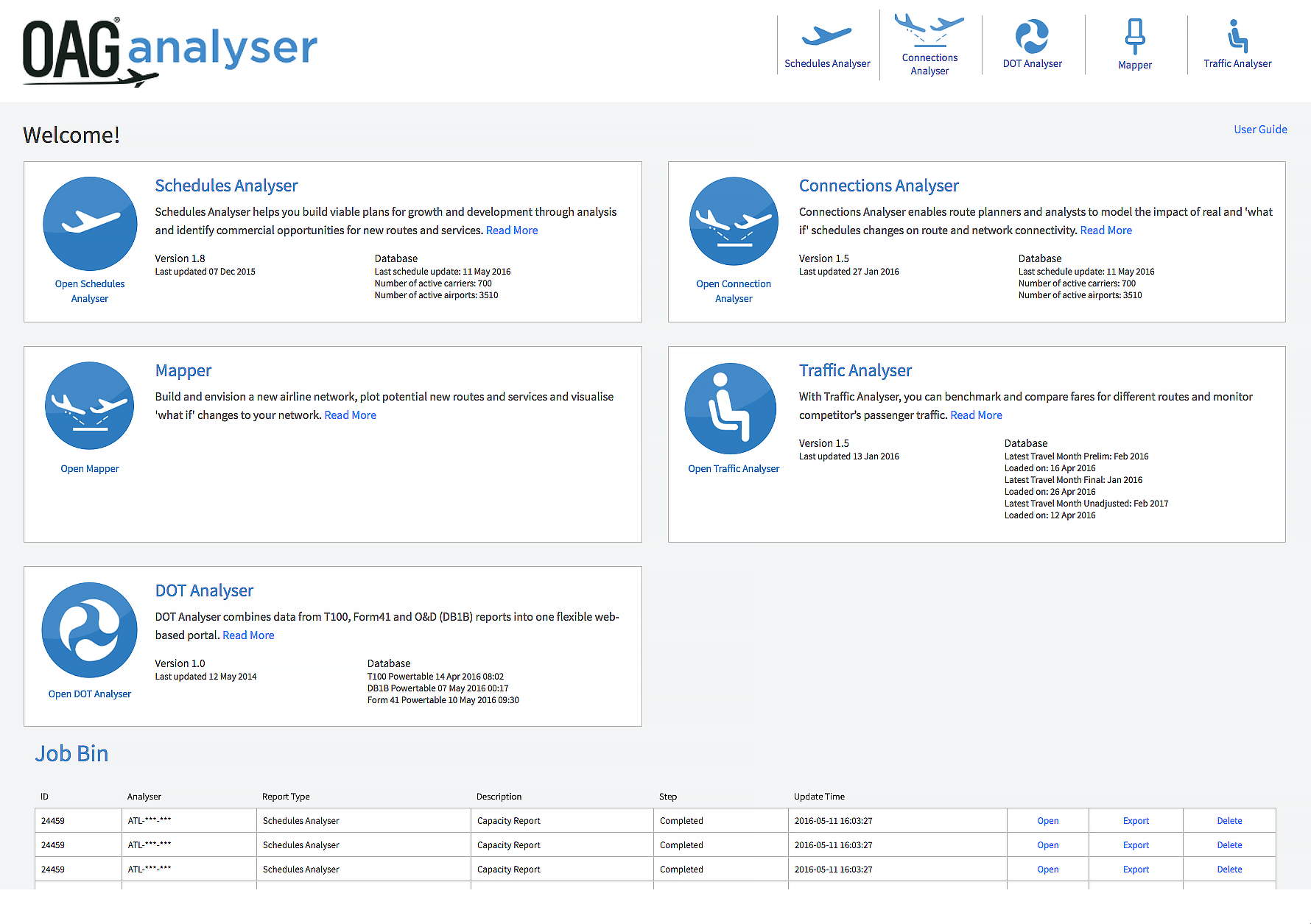This screenshot has width=1311, height=924.
Task: Click the Mapper card heading
Action: tap(183, 371)
